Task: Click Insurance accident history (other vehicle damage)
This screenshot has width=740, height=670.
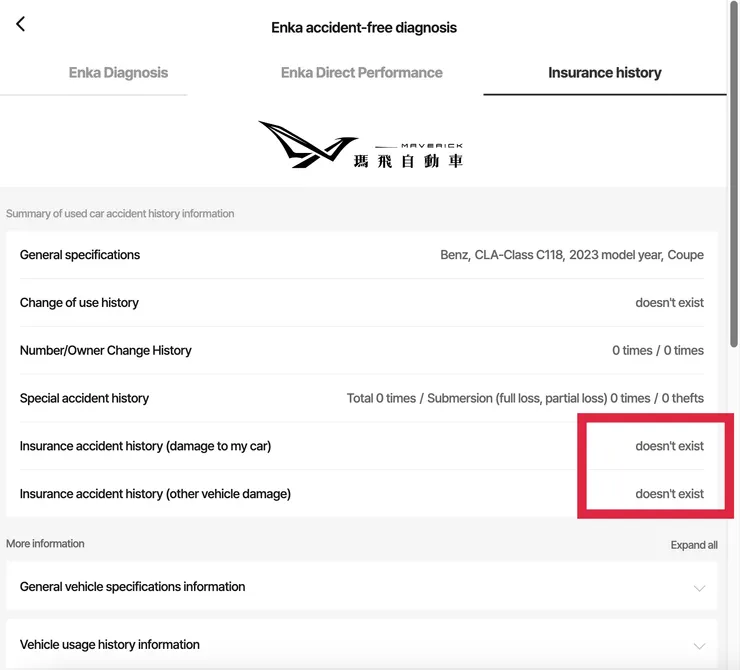Action: (x=155, y=494)
